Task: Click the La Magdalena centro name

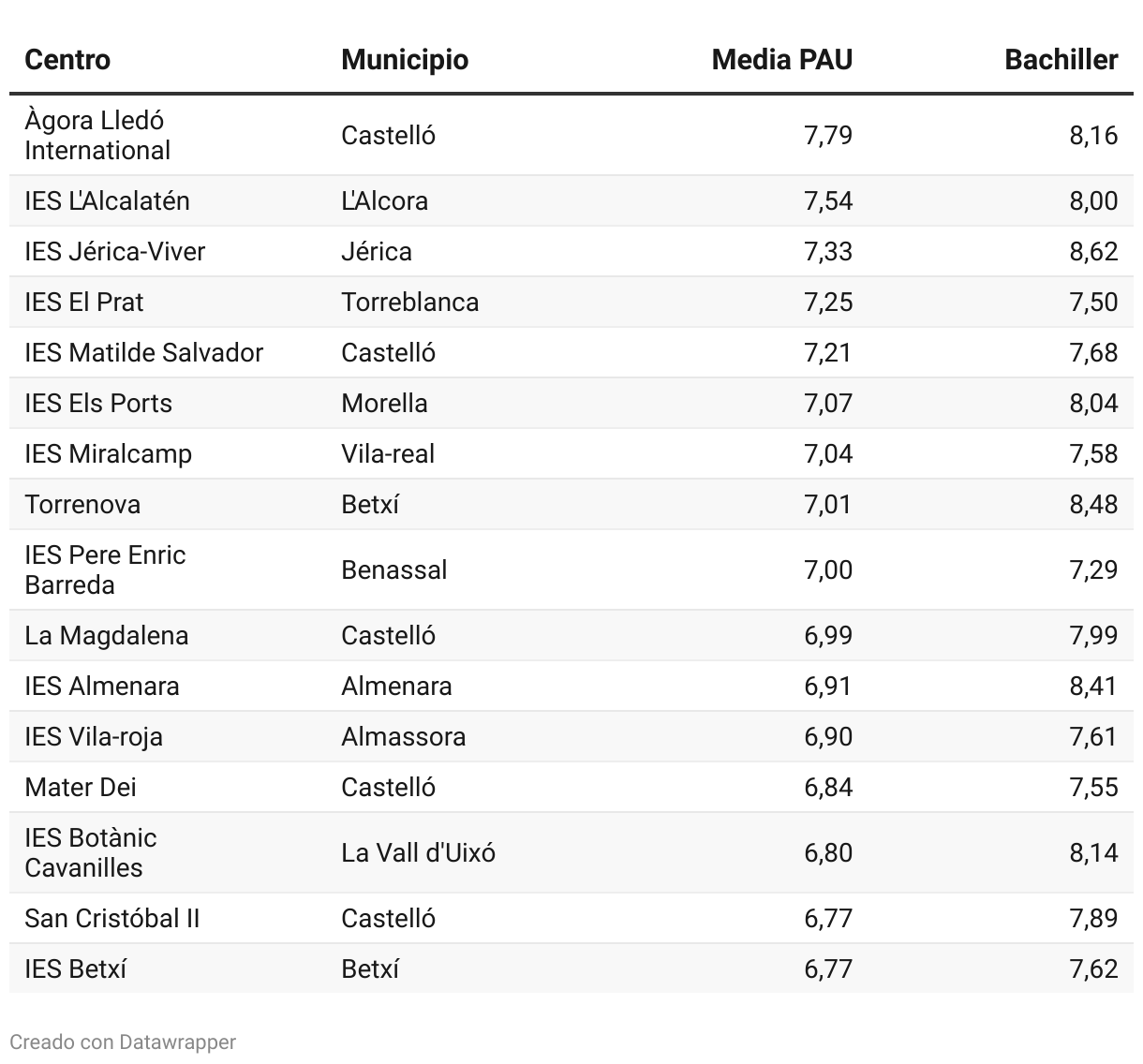Action: (x=106, y=635)
